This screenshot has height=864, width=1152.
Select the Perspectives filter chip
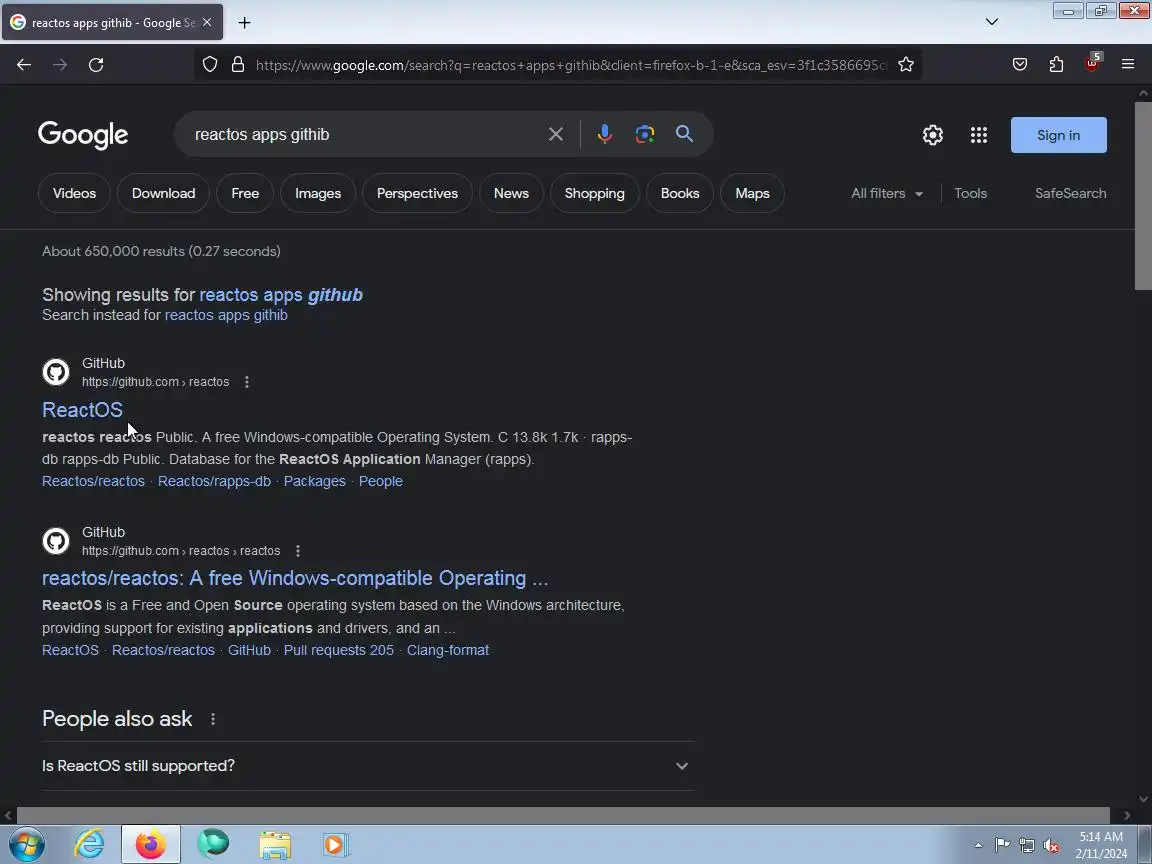[417, 193]
